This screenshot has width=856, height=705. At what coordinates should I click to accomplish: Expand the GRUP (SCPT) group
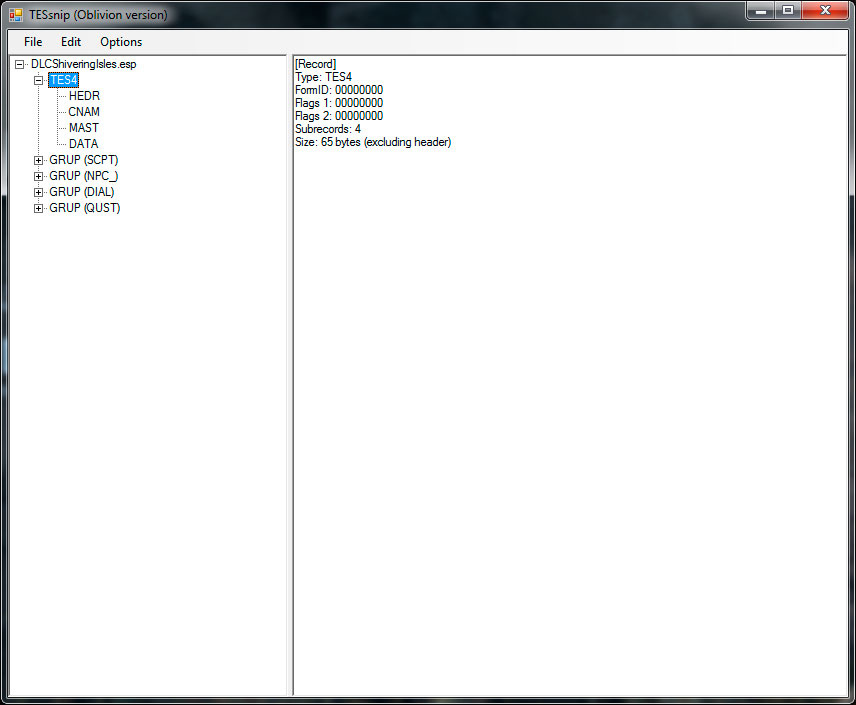tap(39, 160)
